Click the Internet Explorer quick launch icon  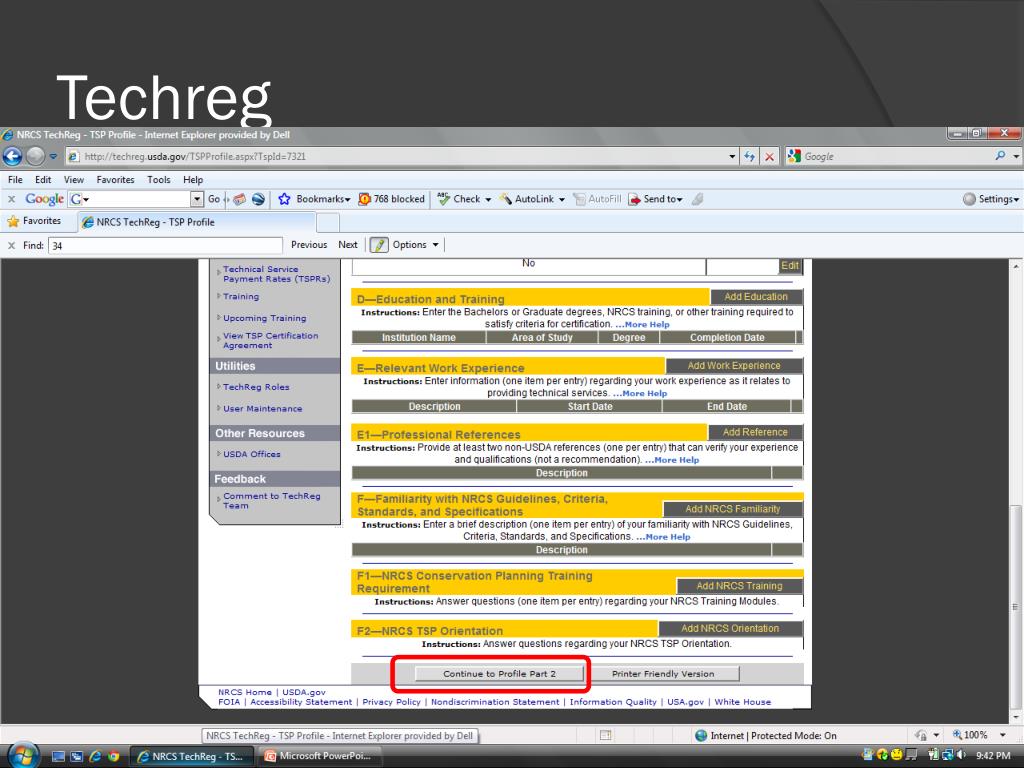[95, 756]
